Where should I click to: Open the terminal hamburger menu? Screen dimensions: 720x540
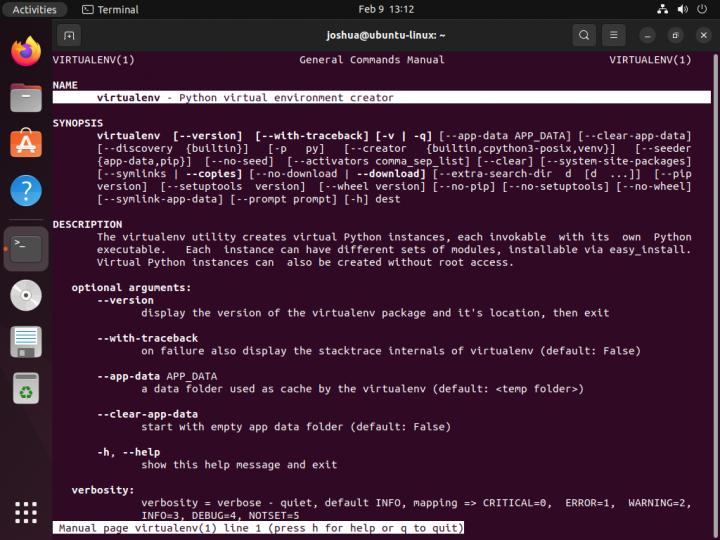click(614, 35)
